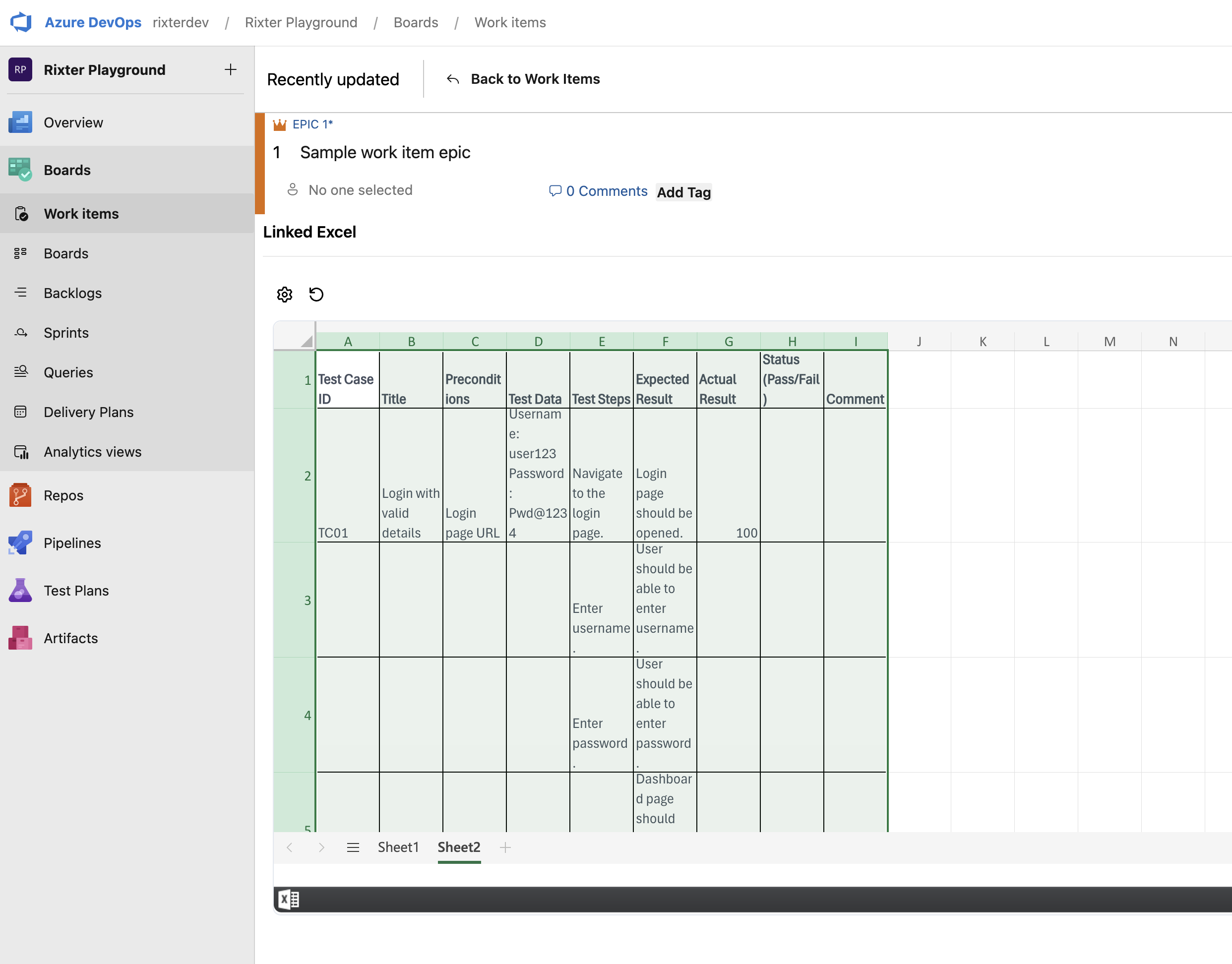Image resolution: width=1232 pixels, height=964 pixels.
Task: Open Delivery Plans
Action: [x=89, y=412]
